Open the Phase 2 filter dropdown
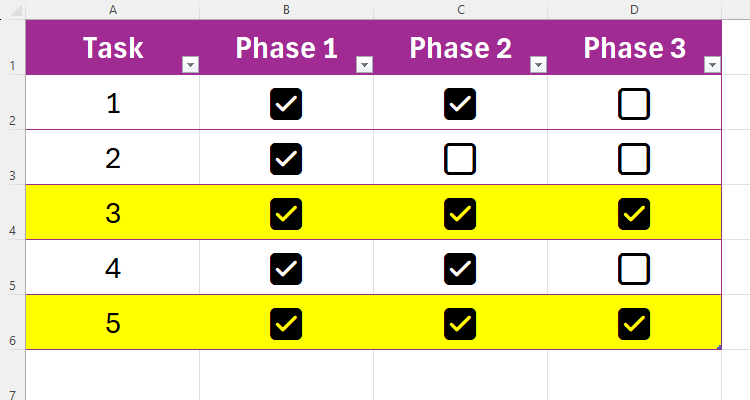The width and height of the screenshot is (750, 400). (x=538, y=65)
